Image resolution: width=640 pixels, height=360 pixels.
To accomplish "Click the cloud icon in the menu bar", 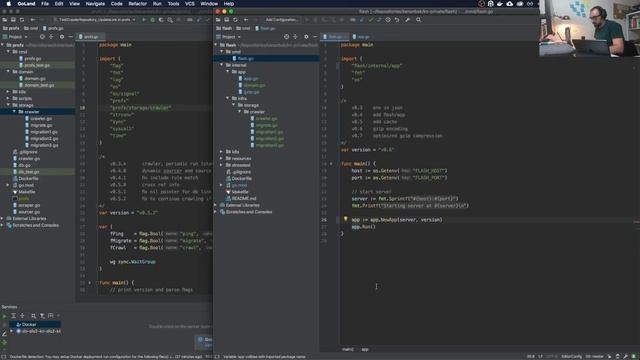I will (510, 4).
